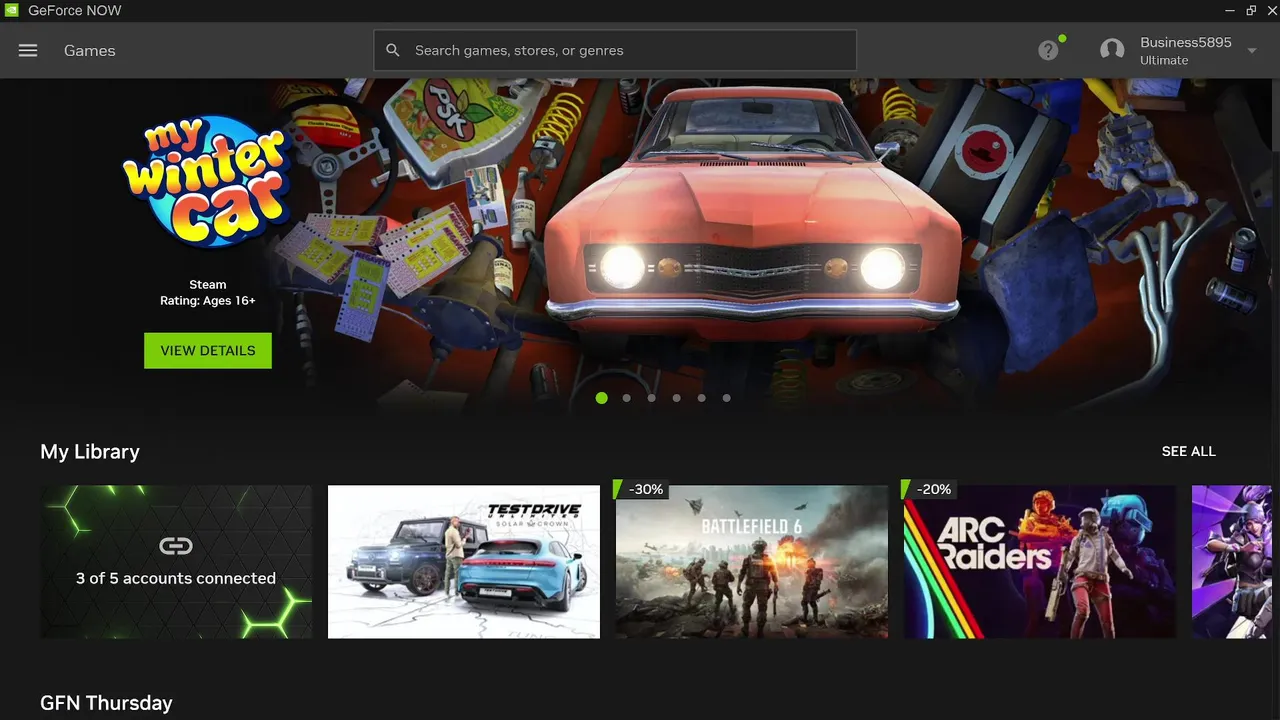Click the user profile avatar icon
The height and width of the screenshot is (720, 1280).
(1112, 50)
